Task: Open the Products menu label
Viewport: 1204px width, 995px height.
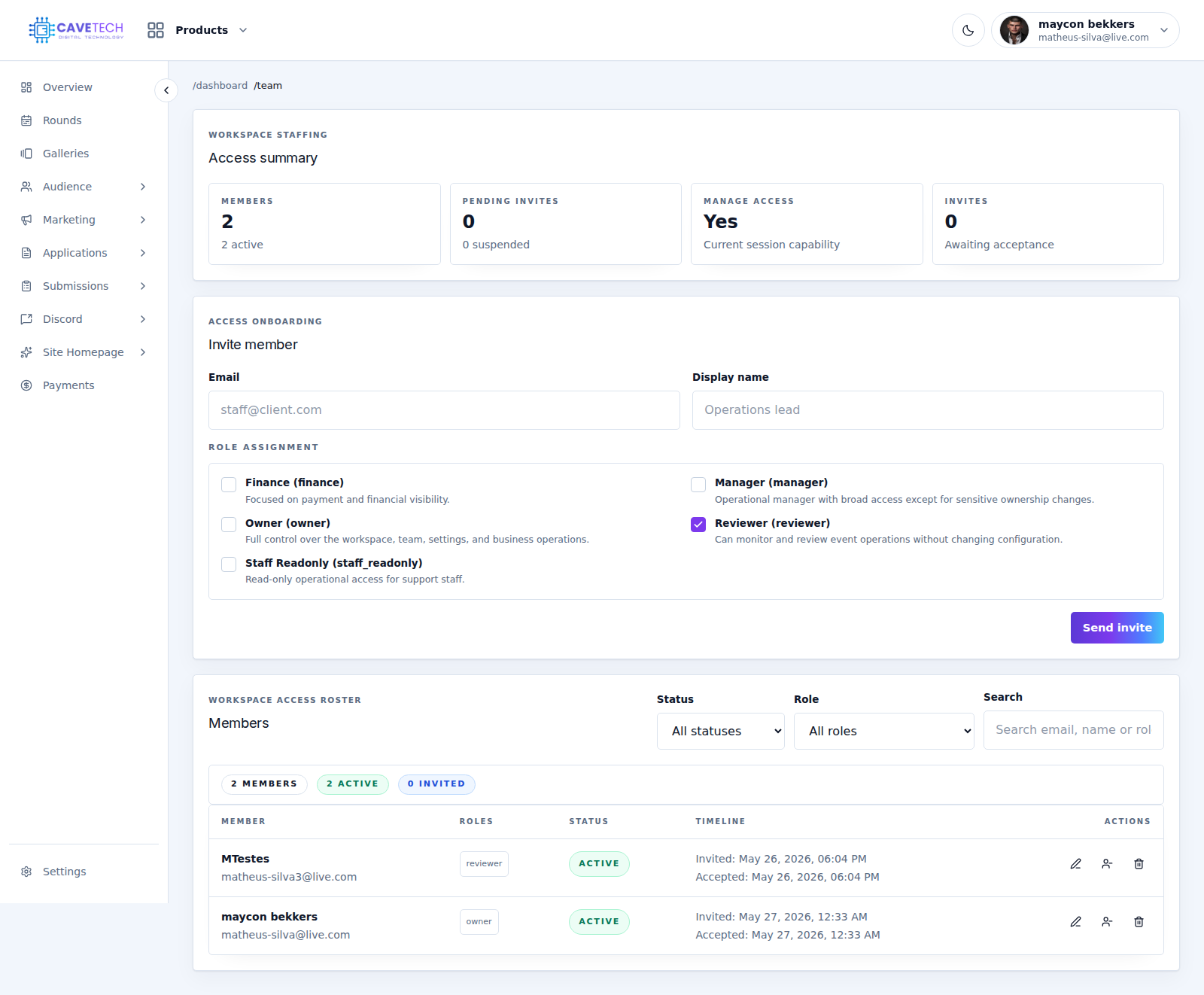Action: click(x=202, y=30)
